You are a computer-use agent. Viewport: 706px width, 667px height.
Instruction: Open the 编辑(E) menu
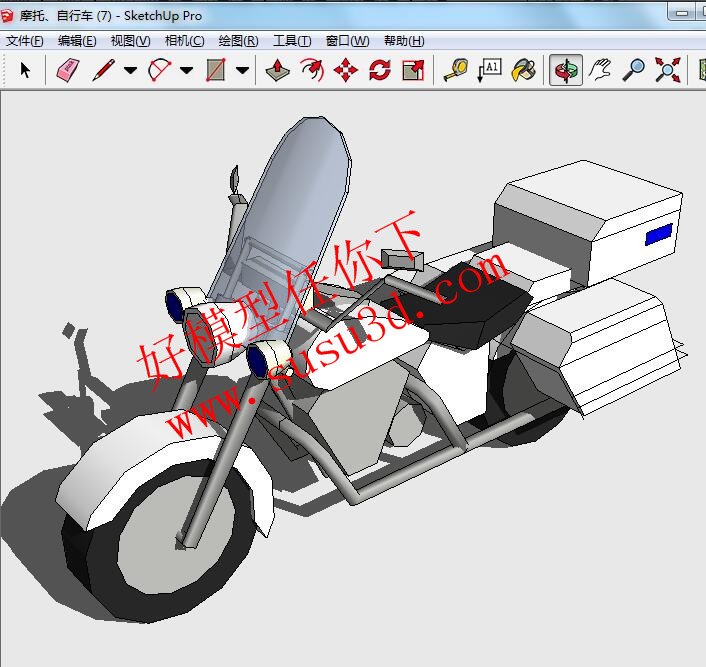tap(77, 41)
